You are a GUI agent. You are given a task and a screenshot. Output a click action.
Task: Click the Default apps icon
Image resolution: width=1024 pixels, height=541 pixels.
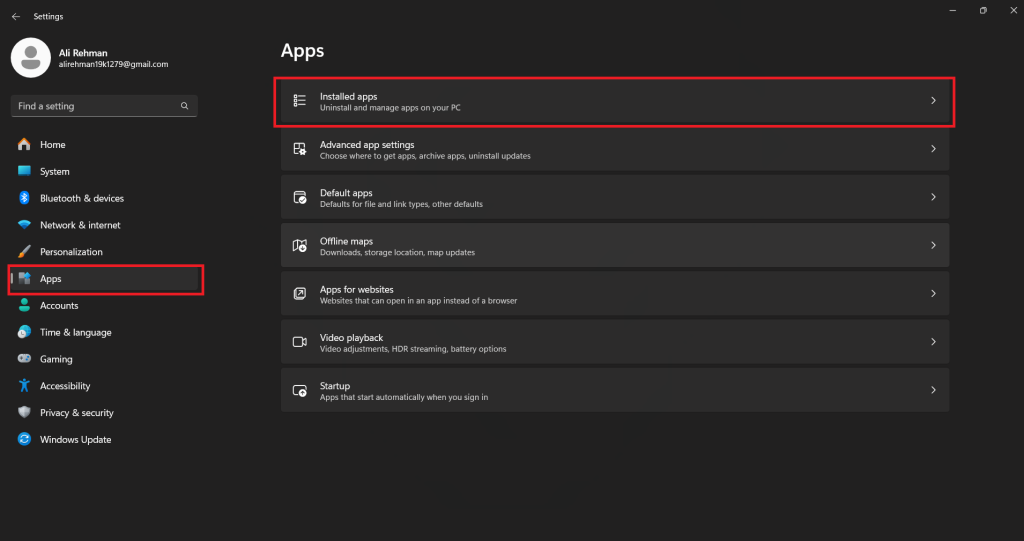pos(300,197)
